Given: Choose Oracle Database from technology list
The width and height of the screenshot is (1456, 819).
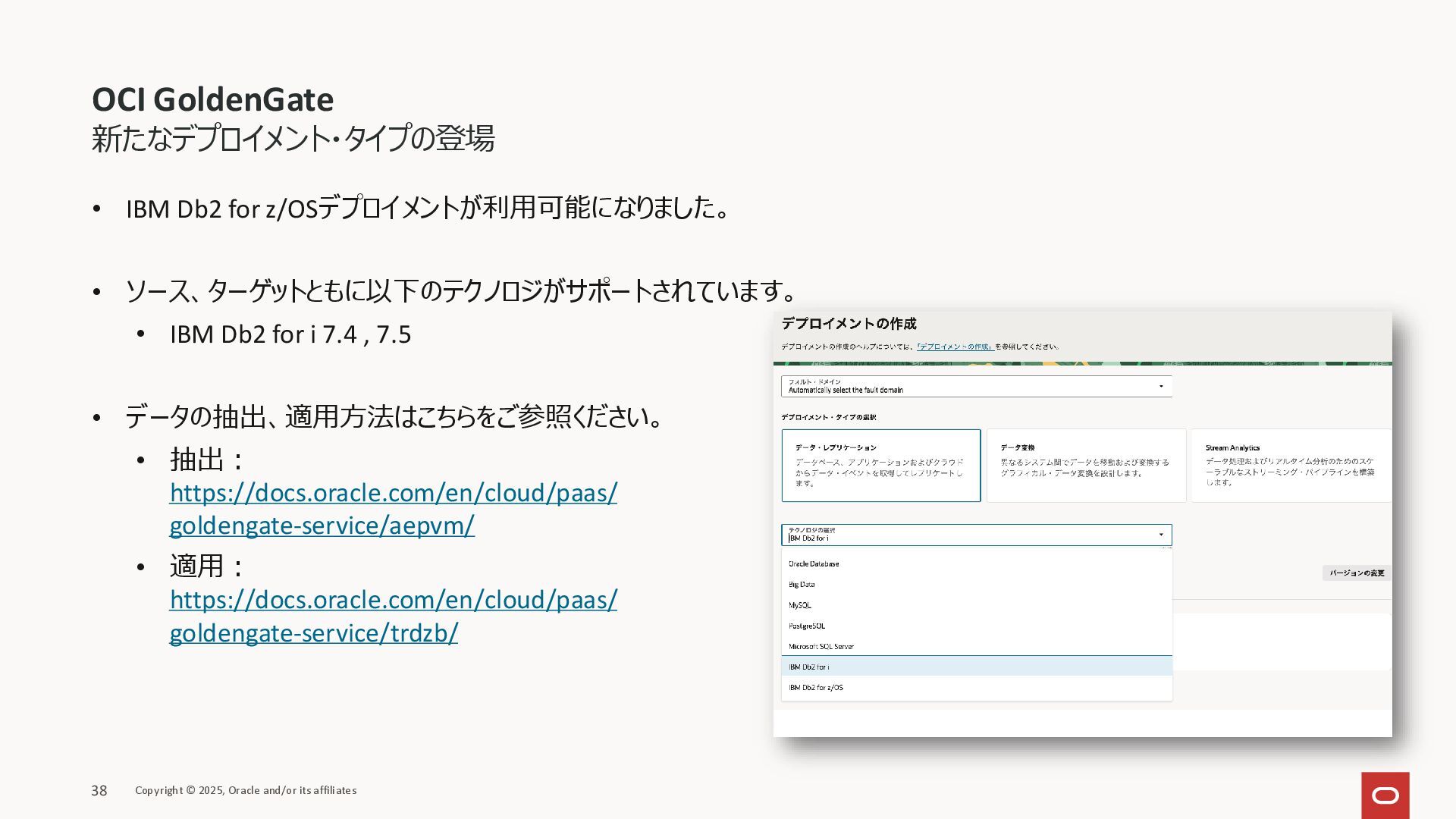Looking at the screenshot, I should (977, 564).
